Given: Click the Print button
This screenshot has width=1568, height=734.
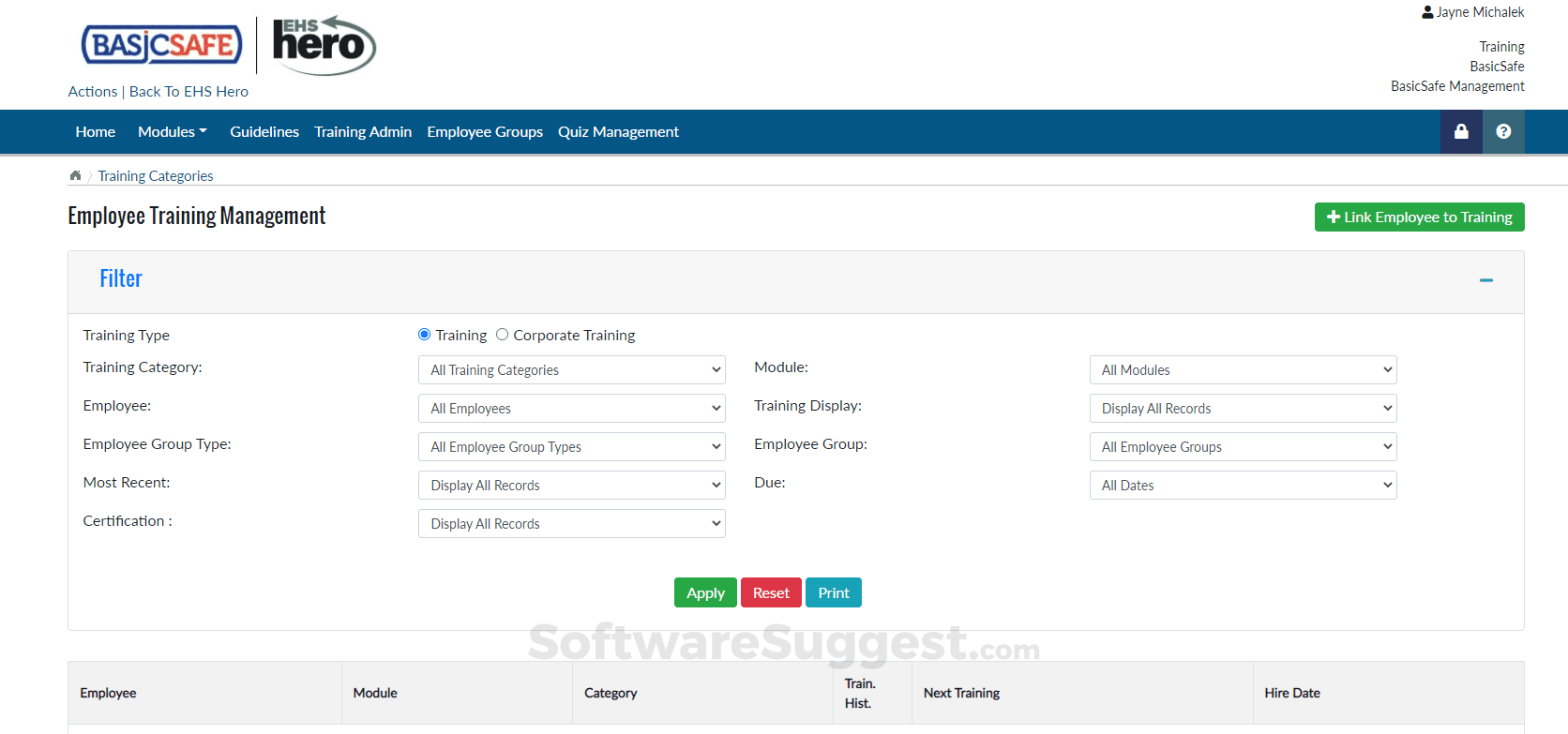Looking at the screenshot, I should coord(834,592).
